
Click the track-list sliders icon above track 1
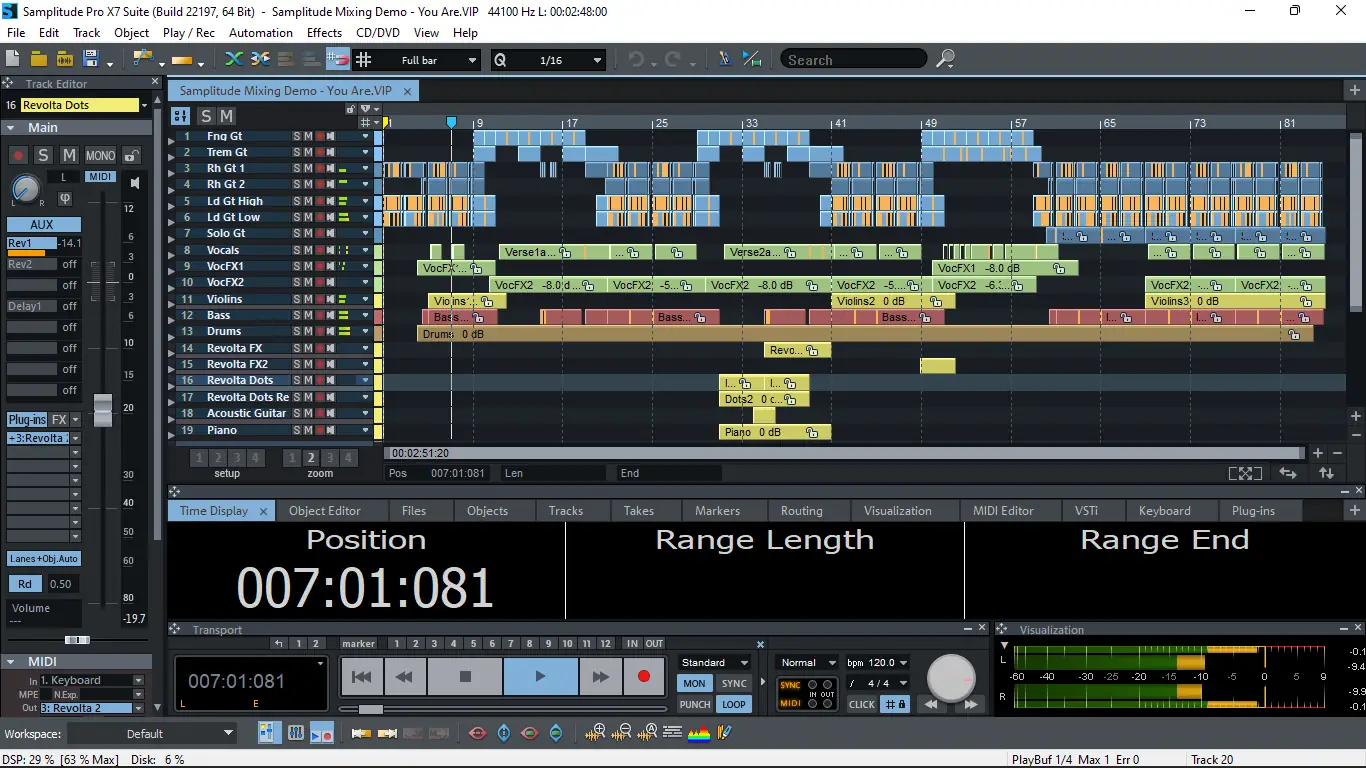point(181,116)
